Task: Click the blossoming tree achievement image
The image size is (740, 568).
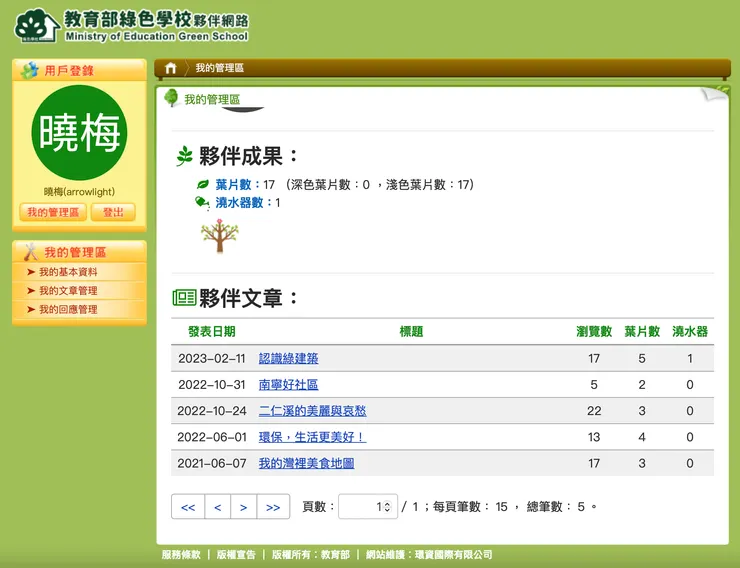Action: [x=219, y=235]
